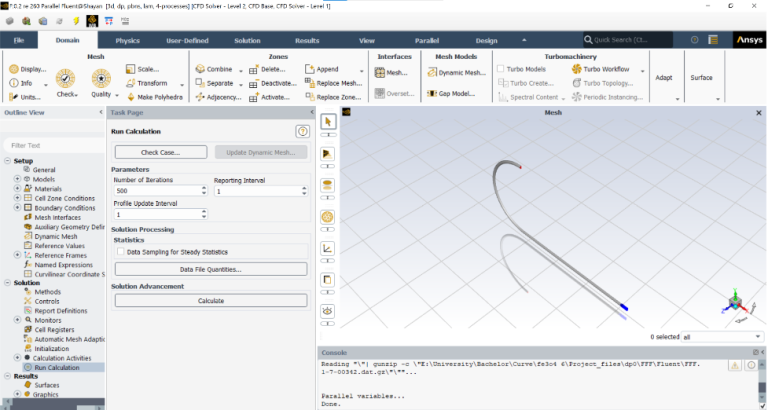Open Delete zones dialog
768x410 pixels.
pos(267,69)
